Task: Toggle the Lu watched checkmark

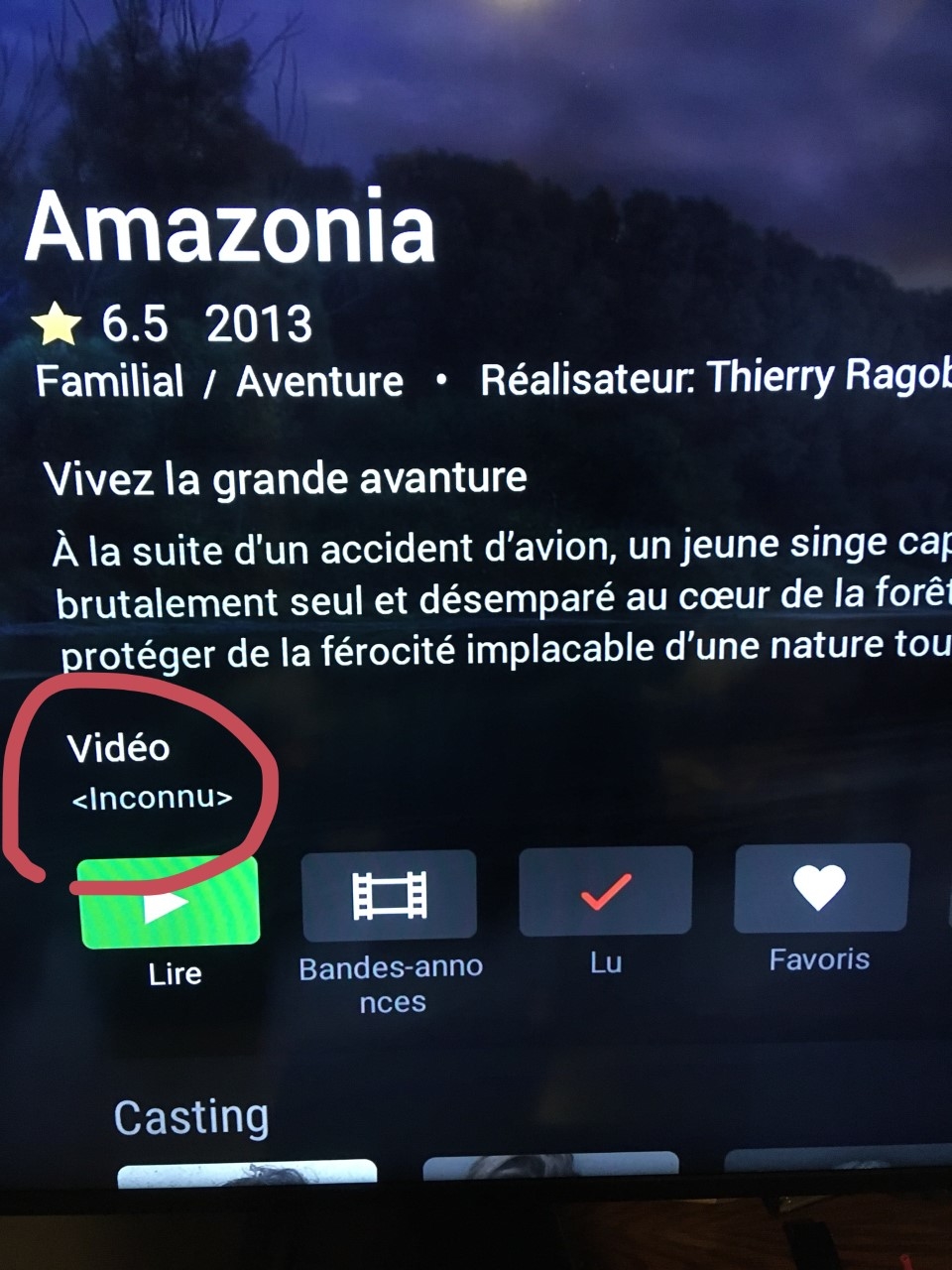Action: pyautogui.click(x=605, y=890)
